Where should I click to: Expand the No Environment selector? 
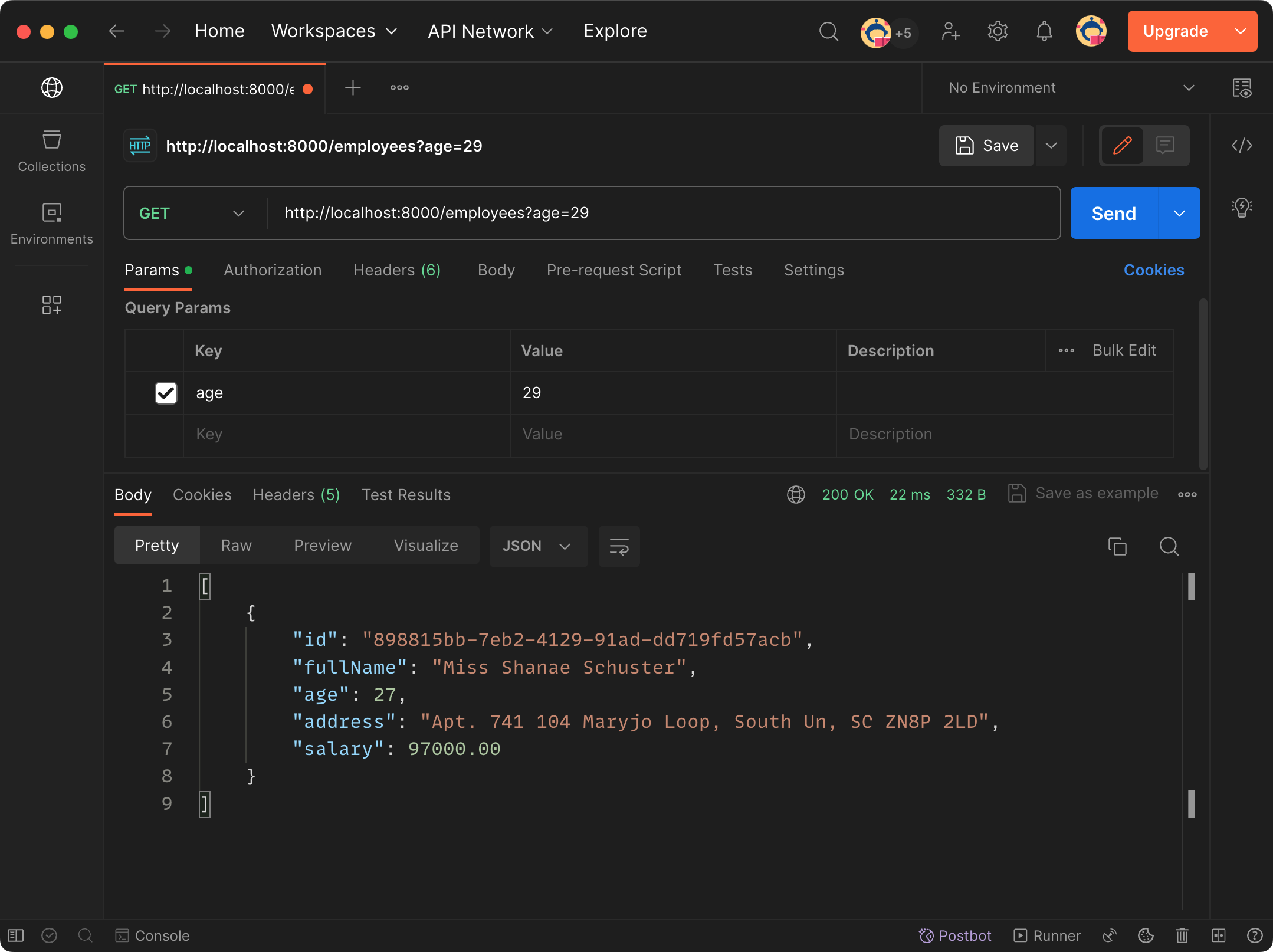coord(1071,88)
